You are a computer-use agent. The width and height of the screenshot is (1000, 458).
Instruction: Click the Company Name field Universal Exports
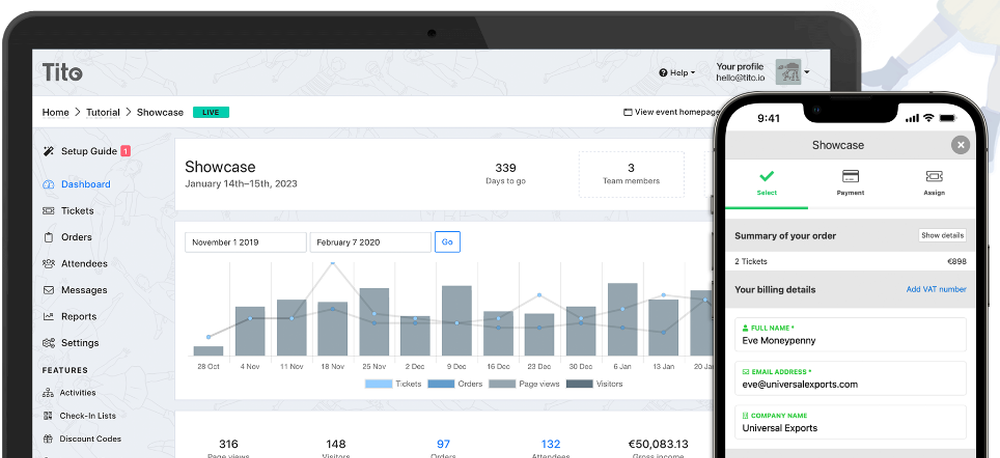click(x=850, y=422)
